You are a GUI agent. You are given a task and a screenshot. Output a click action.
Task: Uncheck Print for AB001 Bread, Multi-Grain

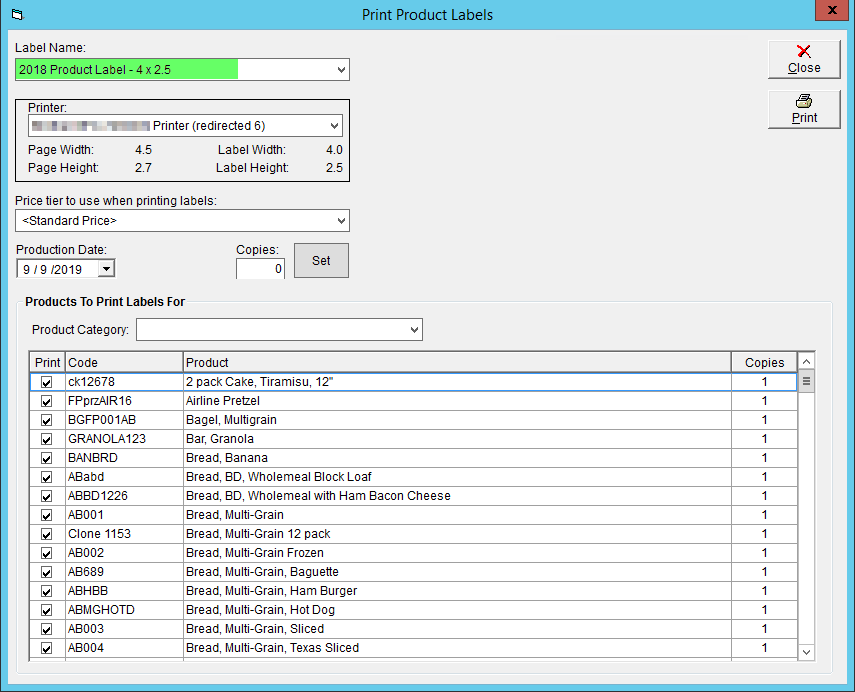[x=46, y=515]
